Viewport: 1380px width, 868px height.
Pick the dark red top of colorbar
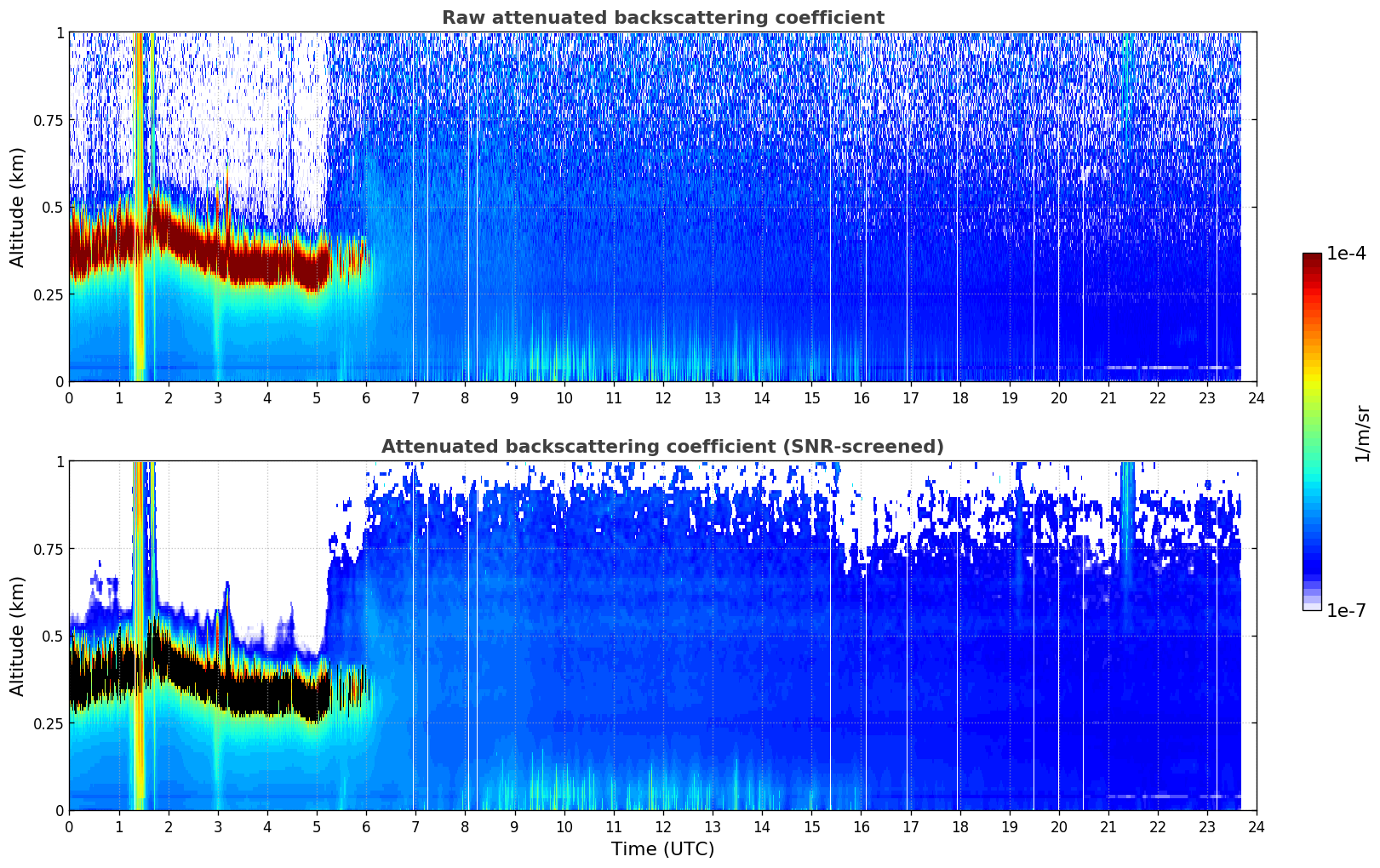[x=1311, y=258]
